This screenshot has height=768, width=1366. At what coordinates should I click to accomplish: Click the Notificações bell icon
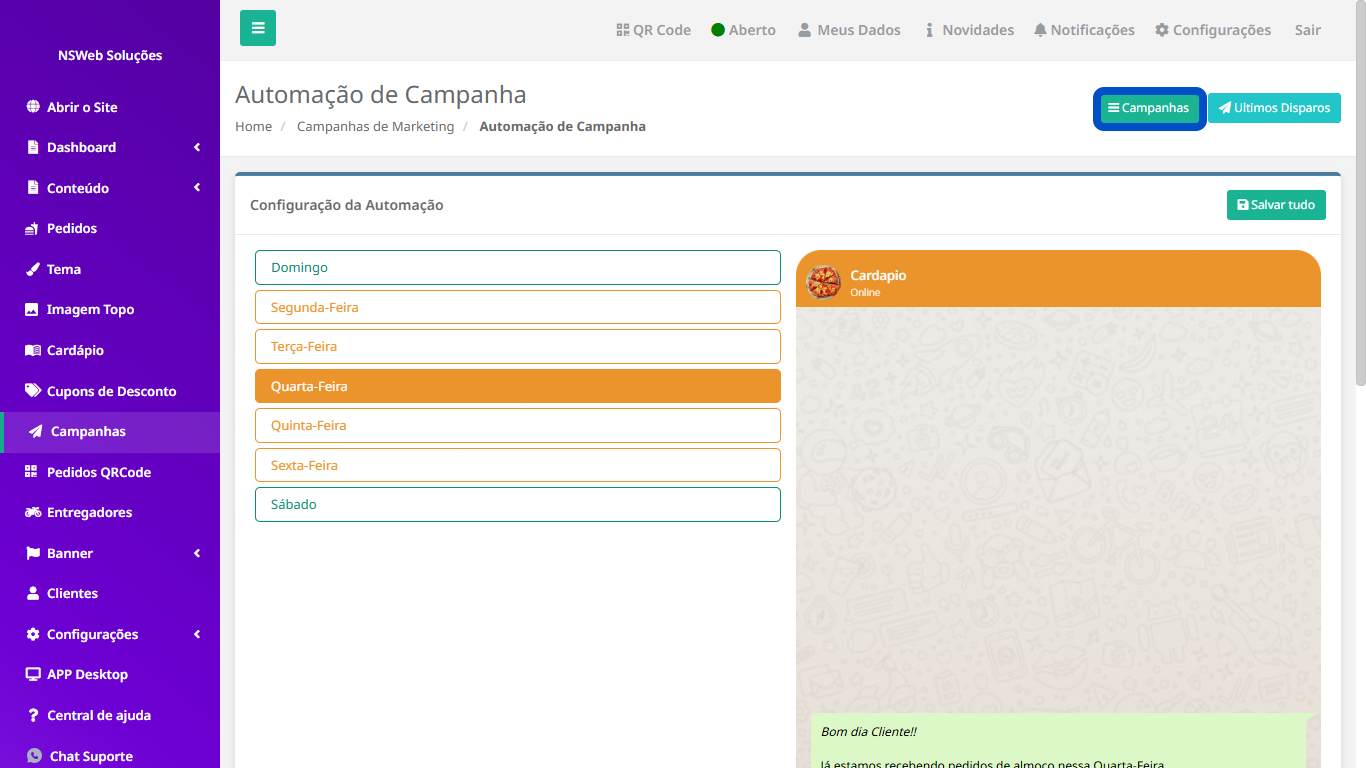tap(1040, 30)
